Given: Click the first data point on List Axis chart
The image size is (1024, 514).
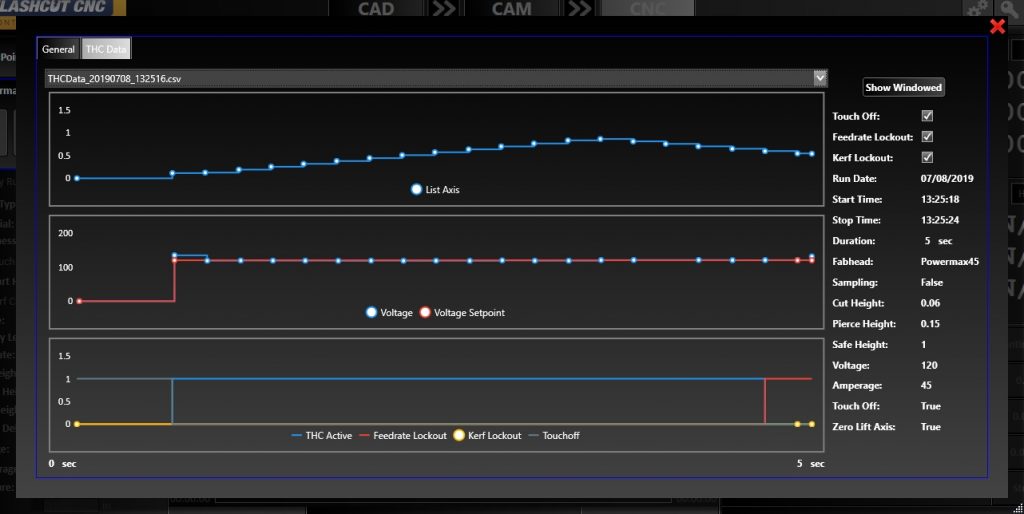Looking at the screenshot, I should 78,178.
